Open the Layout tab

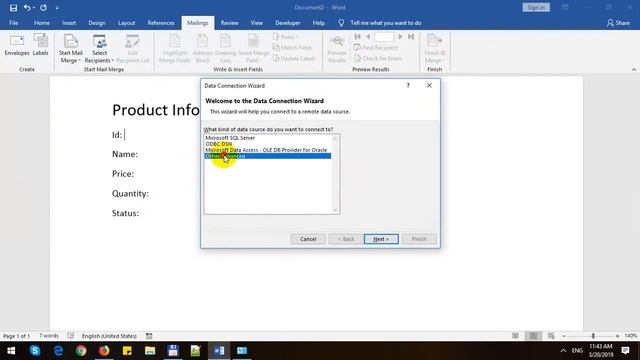click(x=127, y=23)
